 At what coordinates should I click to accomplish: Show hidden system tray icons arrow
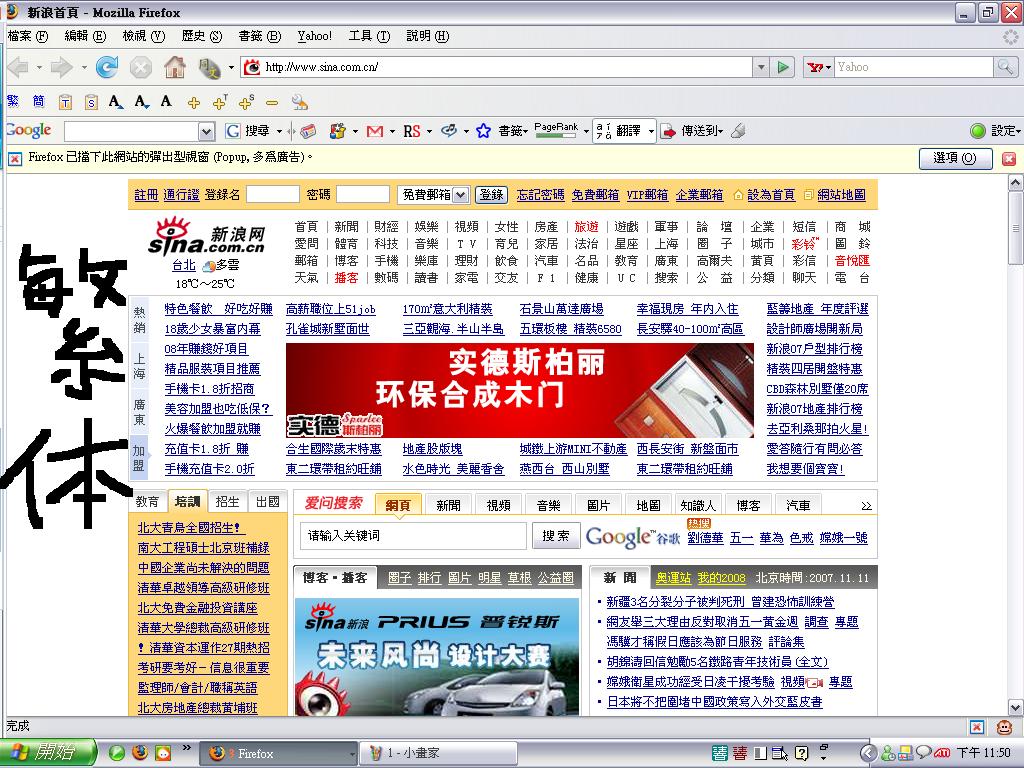click(x=867, y=753)
